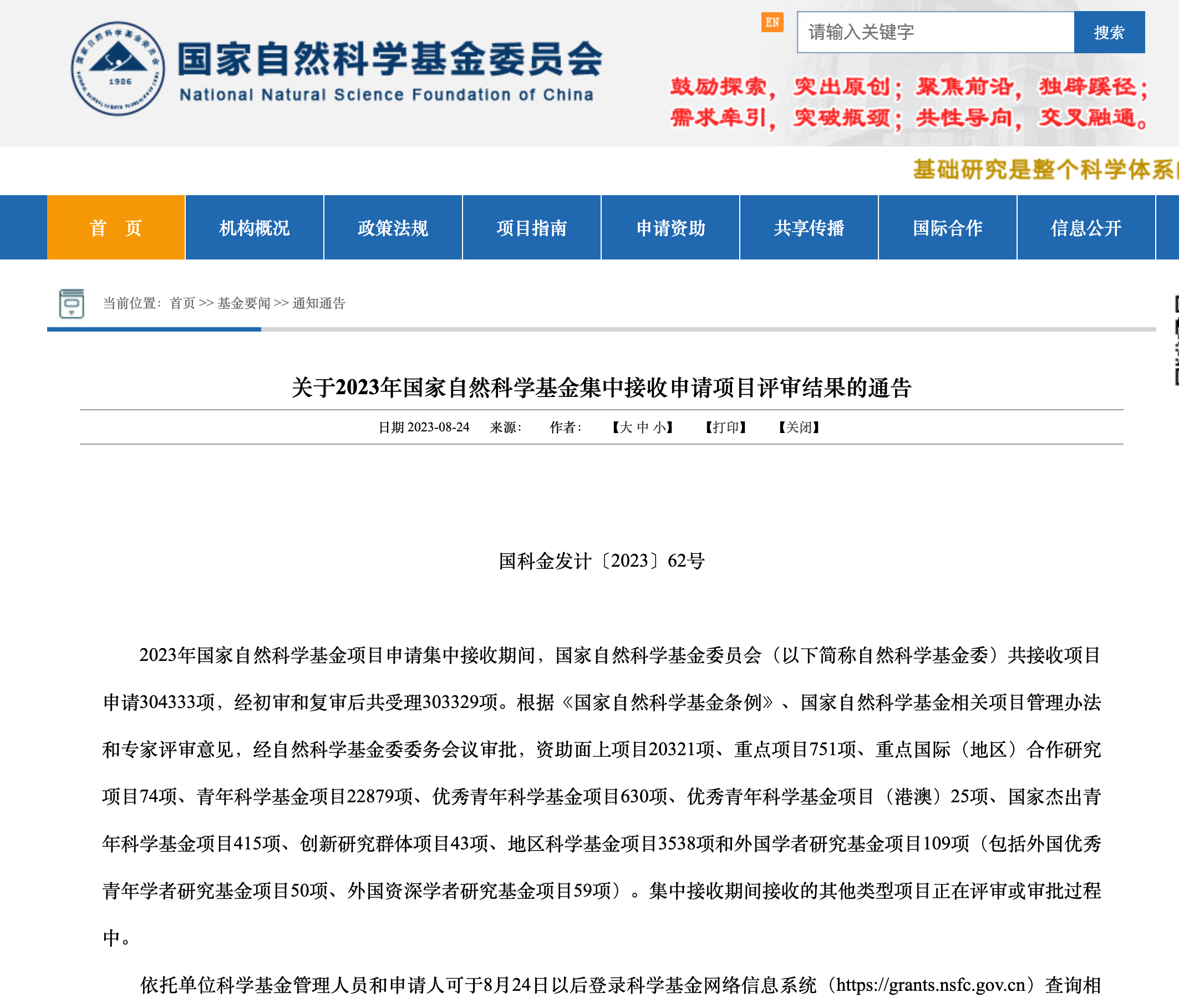Open the 信息公开 navigation menu
Screen dimensions: 1179x1008
(1086, 227)
